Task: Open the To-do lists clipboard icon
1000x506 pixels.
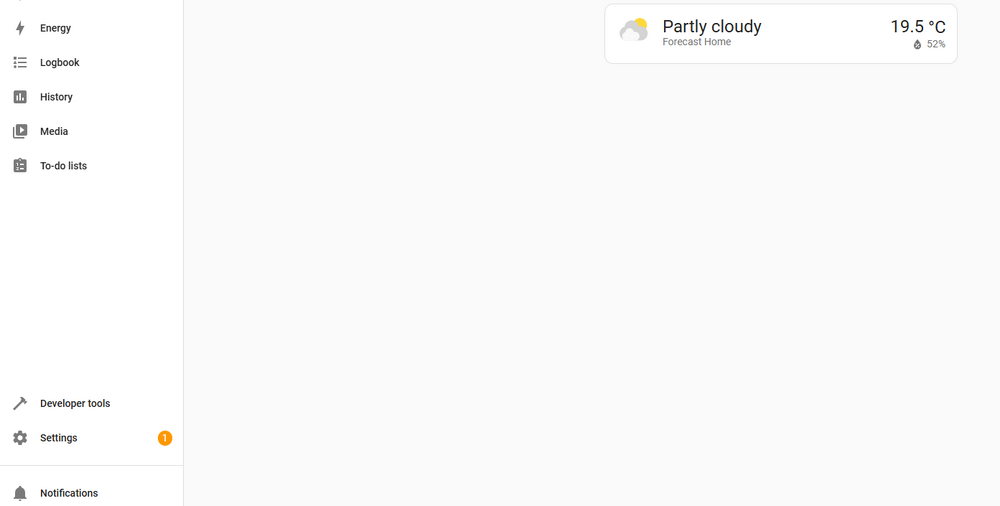Action: [x=20, y=166]
